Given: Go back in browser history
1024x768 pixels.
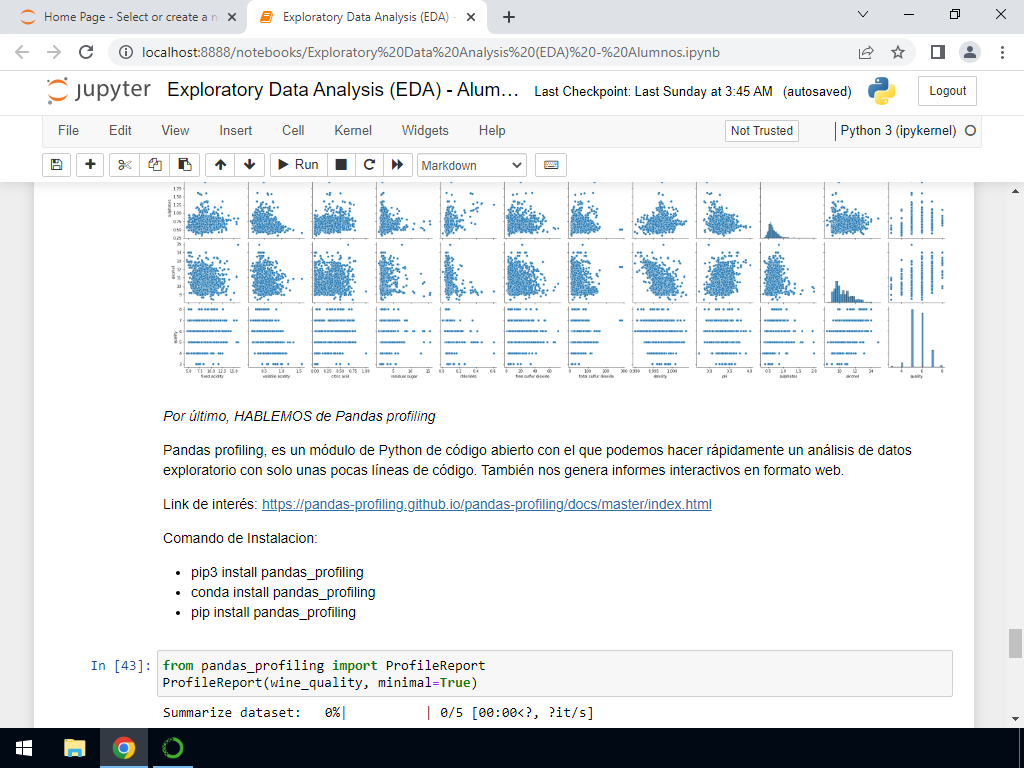Looking at the screenshot, I should tap(22, 52).
